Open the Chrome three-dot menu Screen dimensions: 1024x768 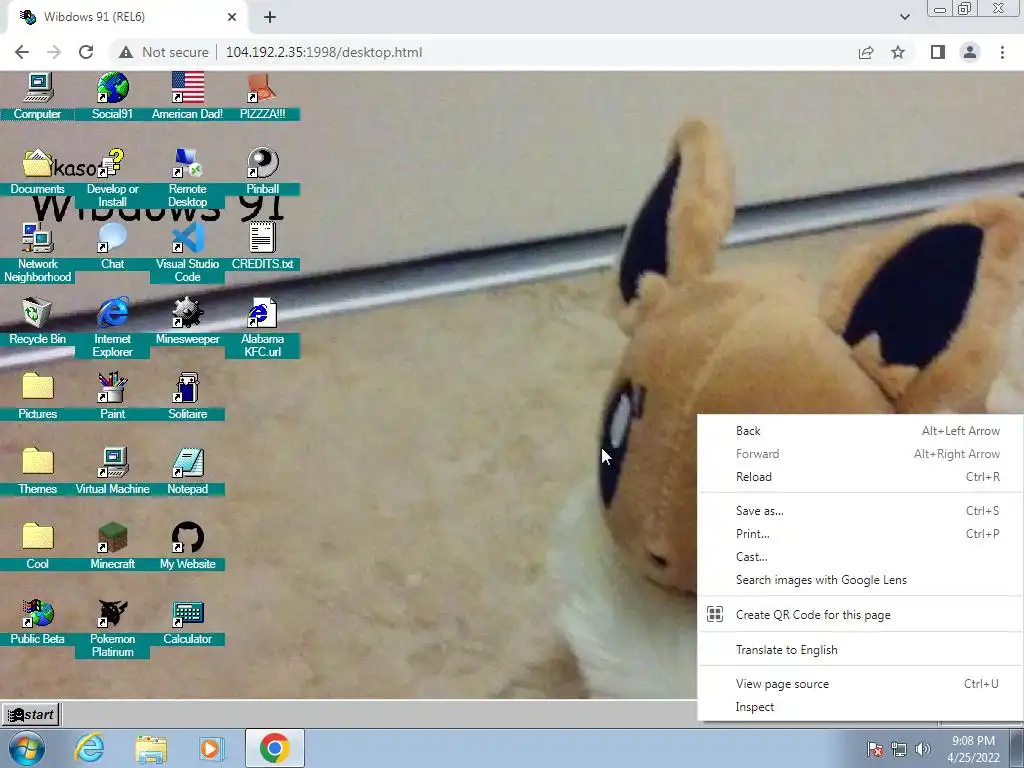tap(1002, 52)
